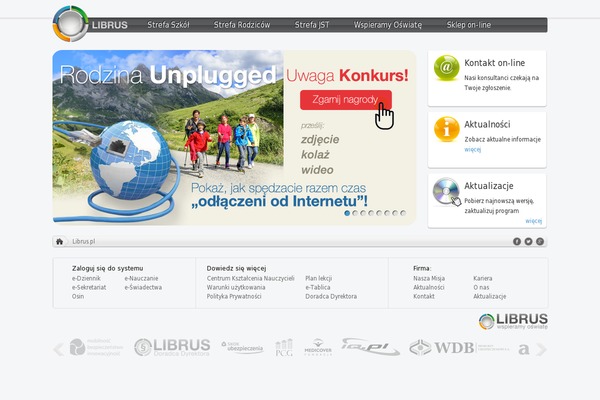Screen dimensions: 600x400
Task: Open the Doradca Dyrektora footer link
Action: [x=331, y=296]
